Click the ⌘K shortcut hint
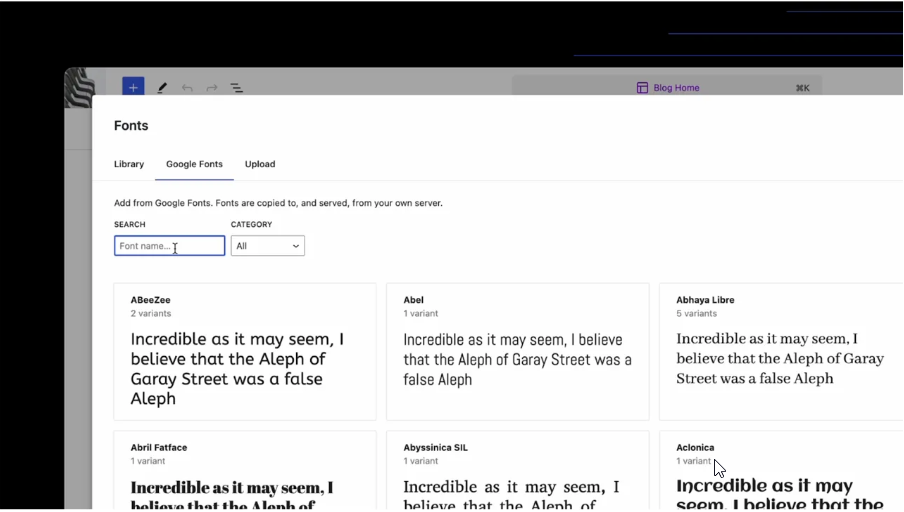Viewport: 904px width, 512px height. (803, 88)
